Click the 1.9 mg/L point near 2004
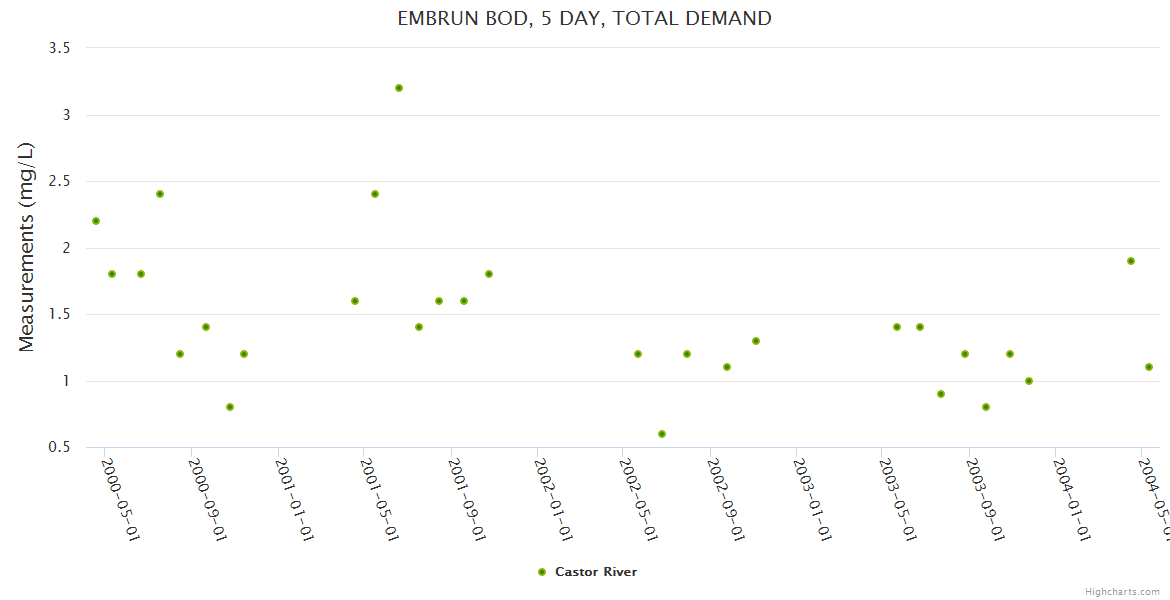 click(1131, 261)
